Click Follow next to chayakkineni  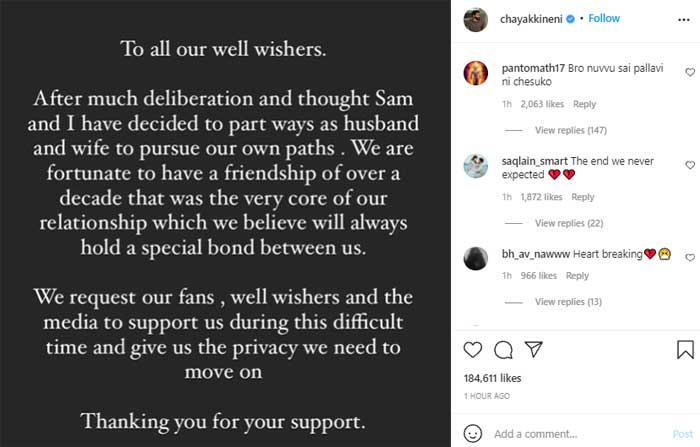[604, 18]
